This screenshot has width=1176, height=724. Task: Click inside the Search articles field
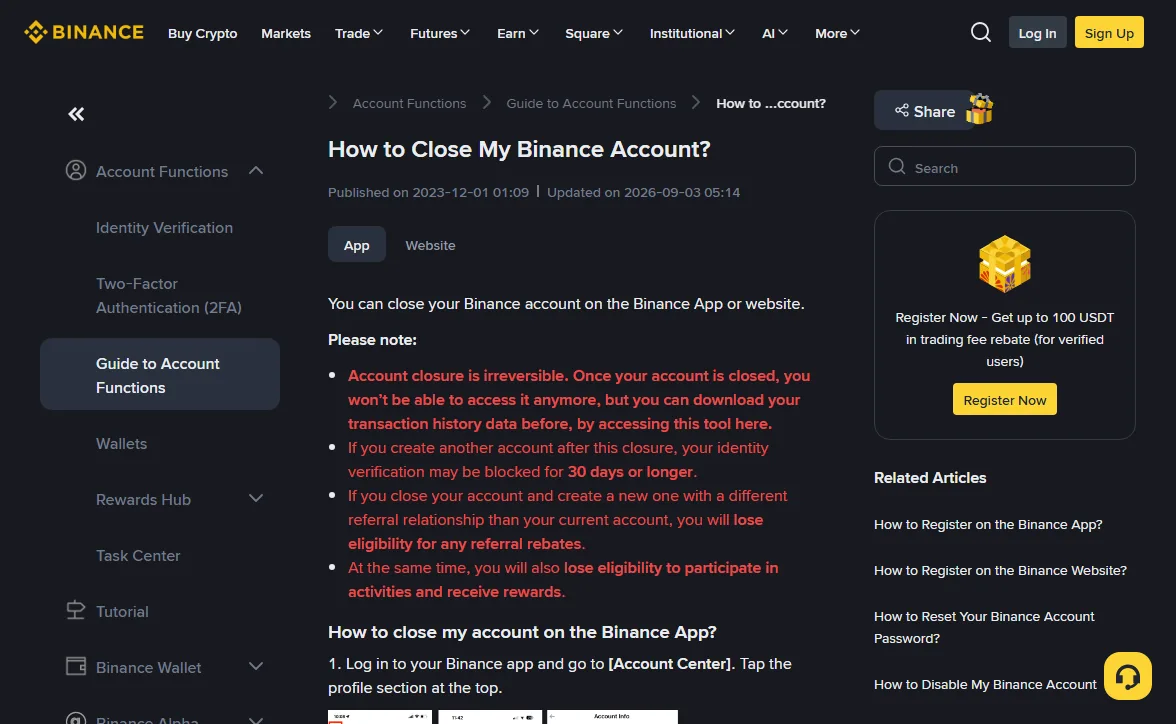tap(1004, 166)
